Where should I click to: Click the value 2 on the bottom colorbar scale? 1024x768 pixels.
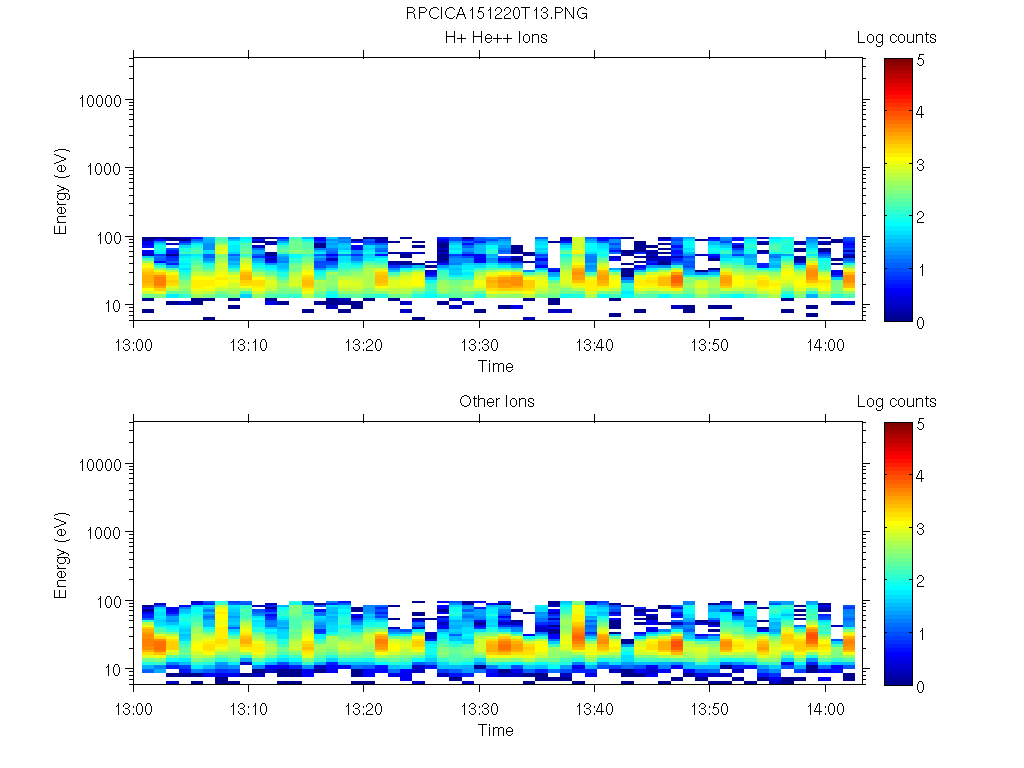coord(921,581)
